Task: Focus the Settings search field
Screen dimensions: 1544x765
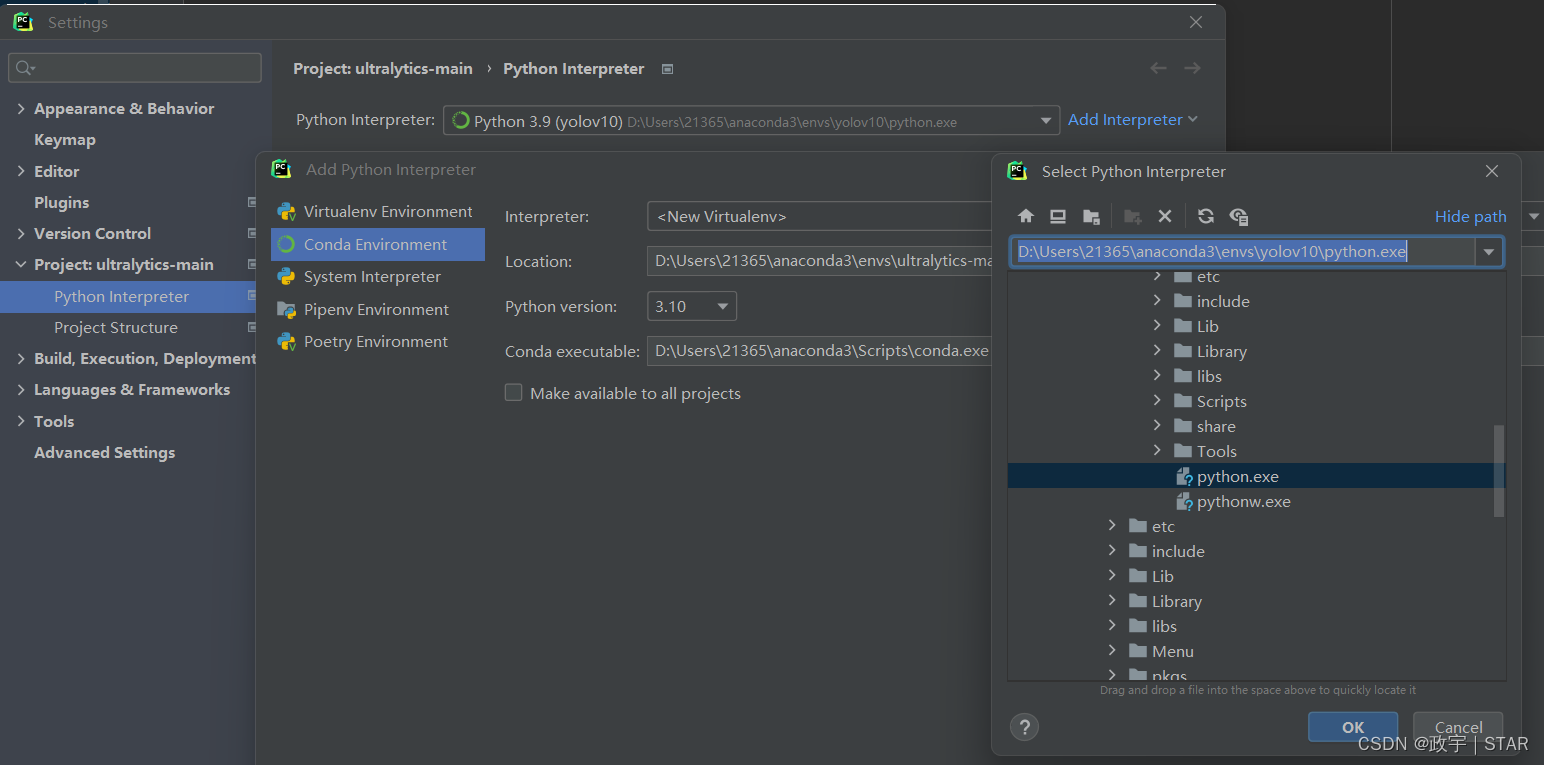Action: tap(135, 68)
